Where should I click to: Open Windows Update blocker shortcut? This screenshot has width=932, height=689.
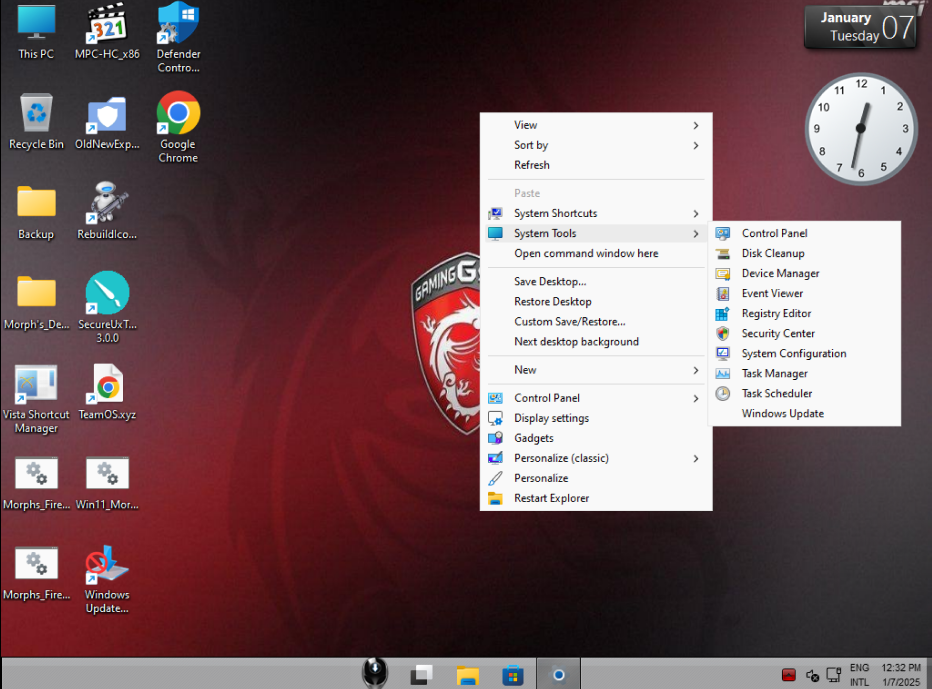click(107, 580)
